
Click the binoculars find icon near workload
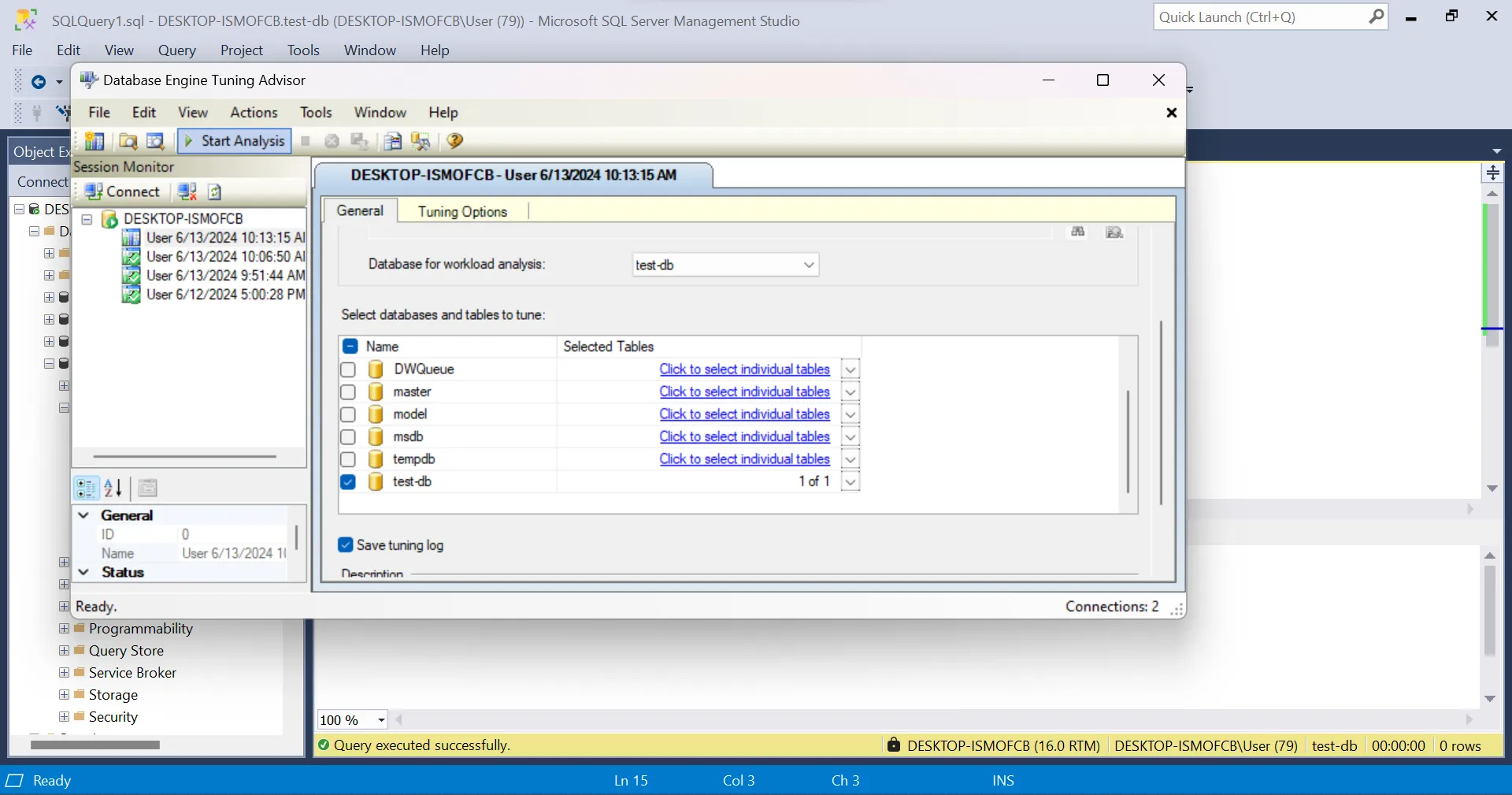[1078, 232]
